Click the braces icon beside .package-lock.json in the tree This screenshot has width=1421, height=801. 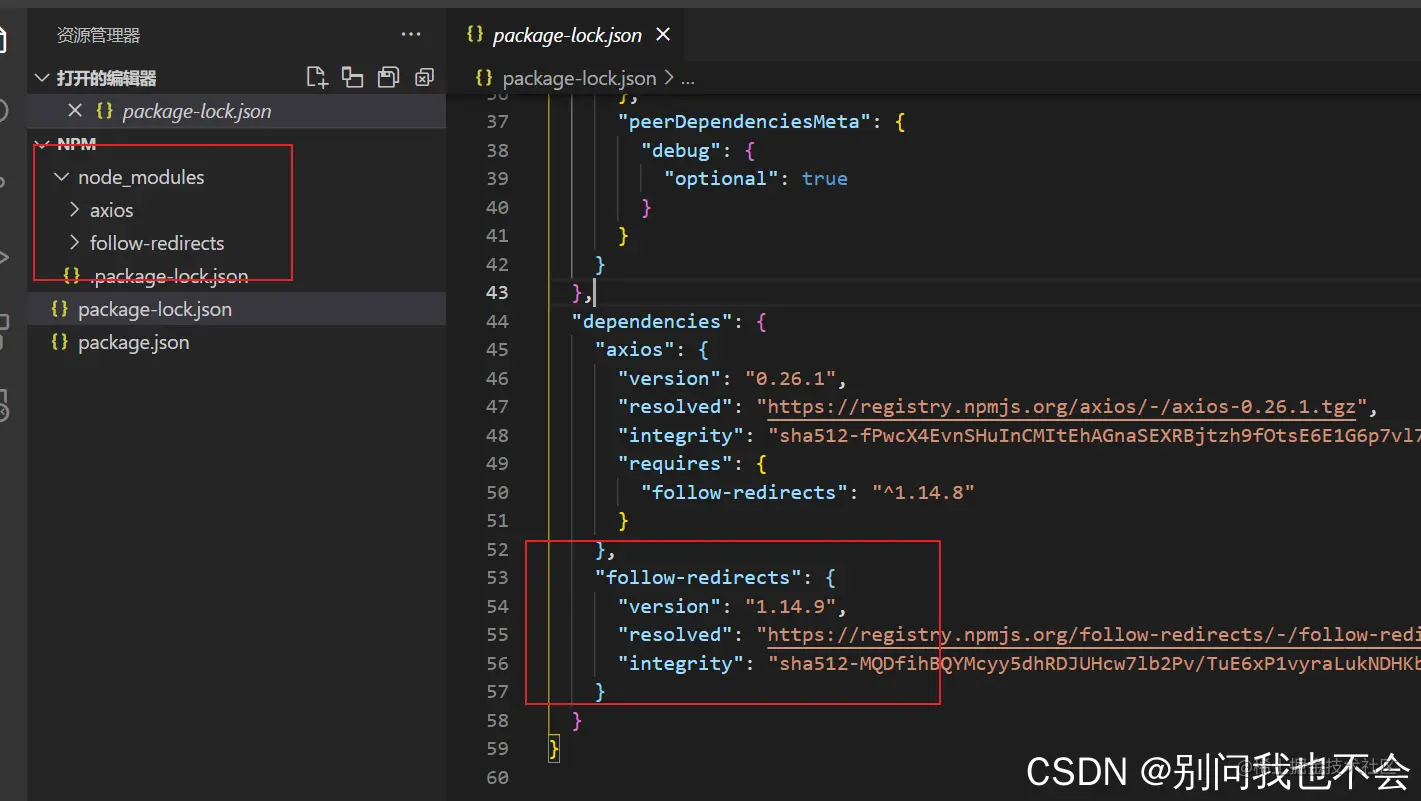(x=72, y=275)
